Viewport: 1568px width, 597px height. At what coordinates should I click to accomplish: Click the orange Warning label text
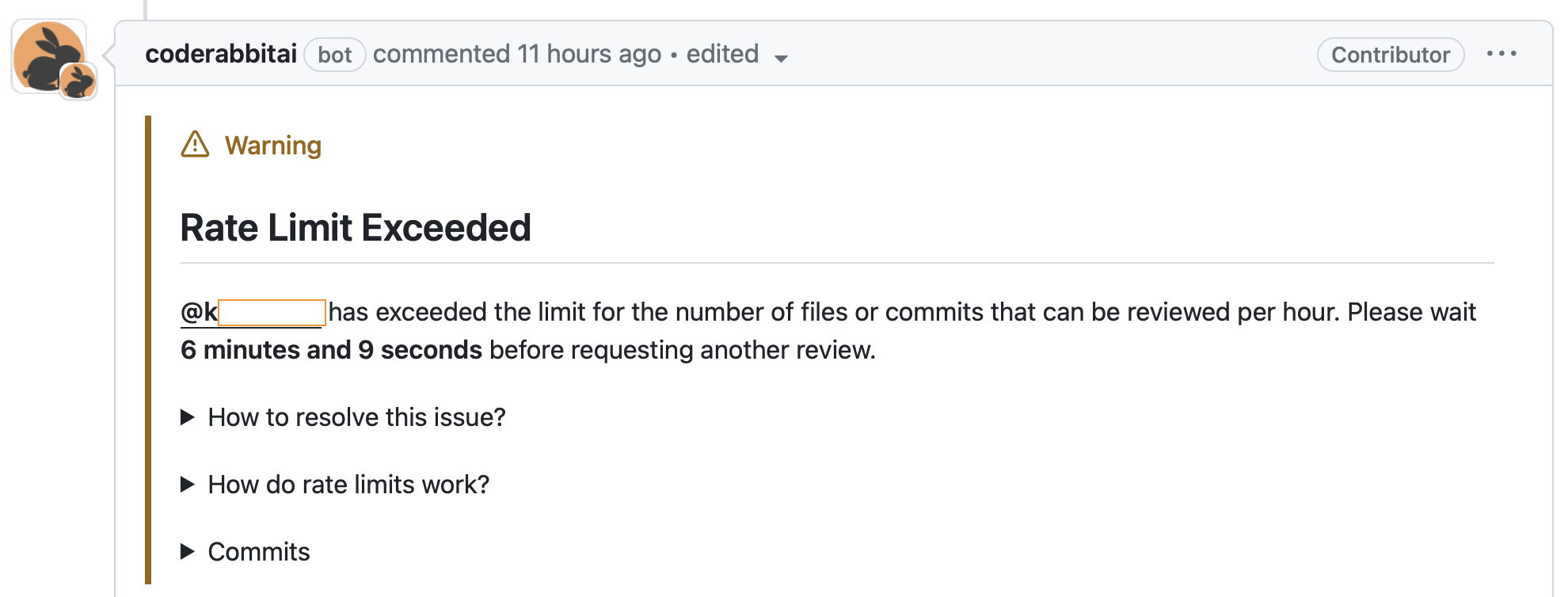273,145
